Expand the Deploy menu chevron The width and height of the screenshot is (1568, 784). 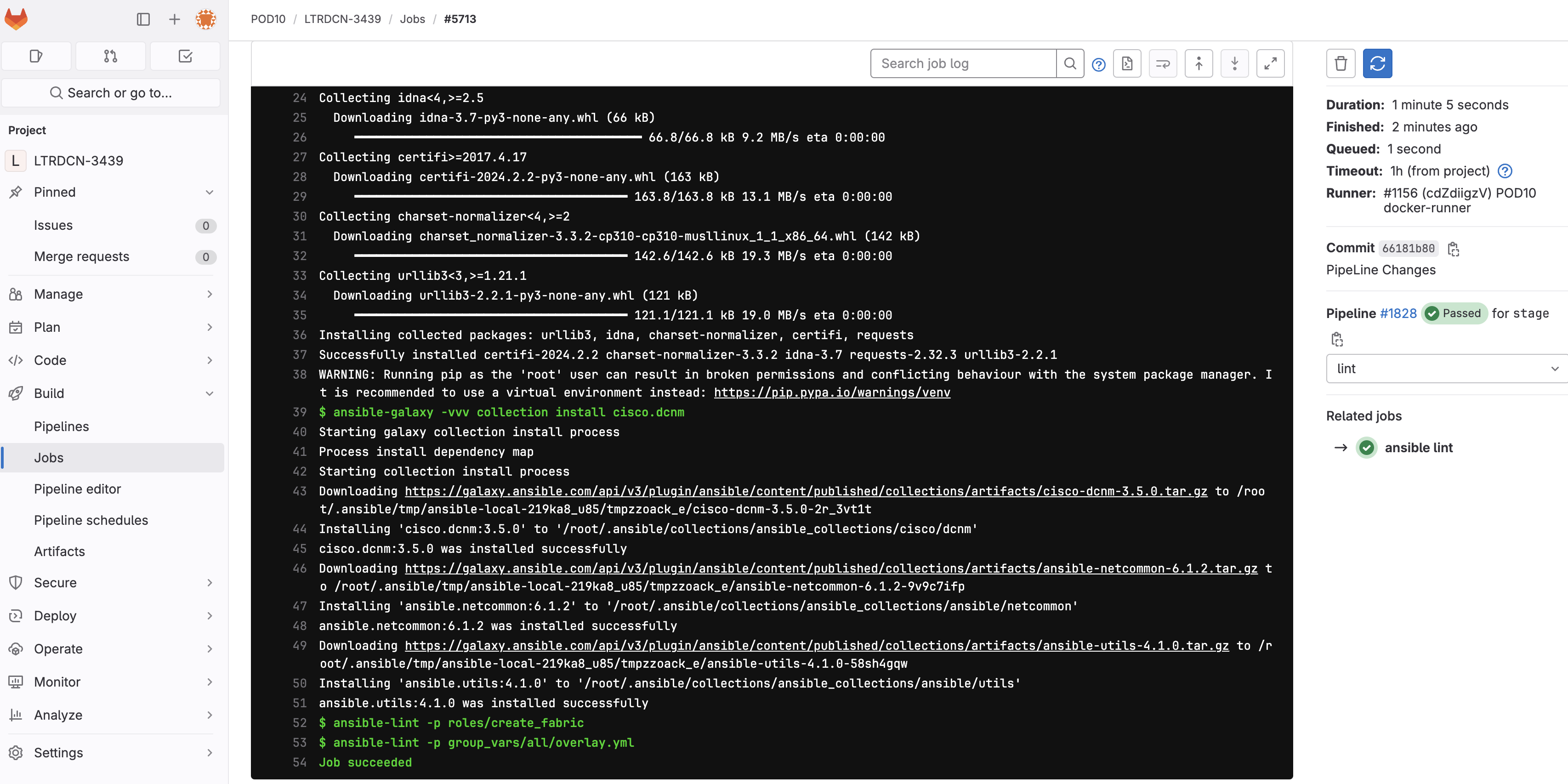210,615
